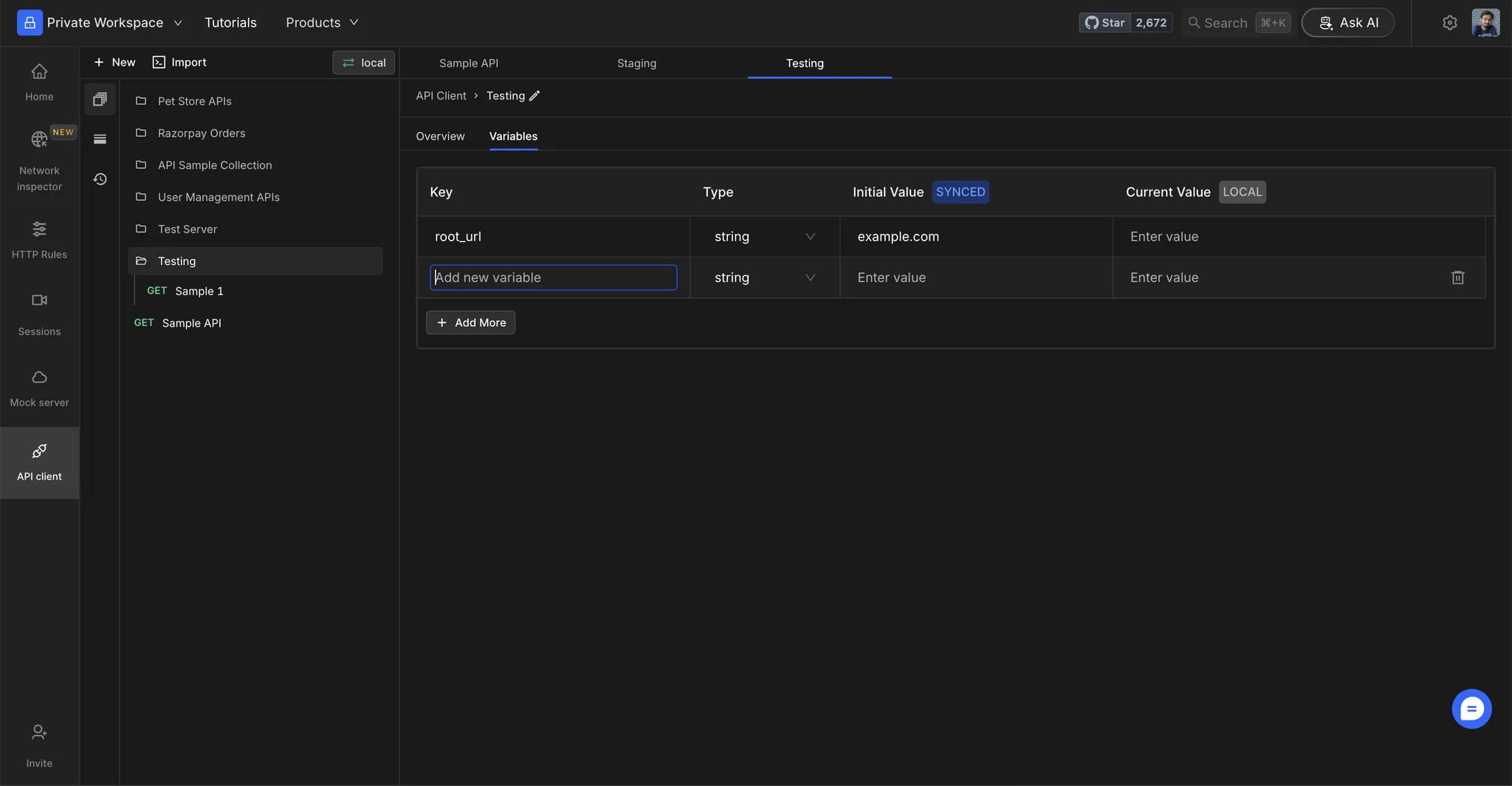Image resolution: width=1512 pixels, height=786 pixels.
Task: Open the type dropdown for root_url
Action: [x=764, y=237]
